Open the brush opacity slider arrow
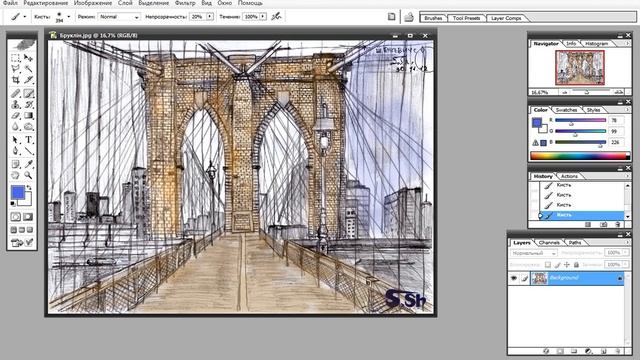The height and width of the screenshot is (360, 640). [209, 17]
